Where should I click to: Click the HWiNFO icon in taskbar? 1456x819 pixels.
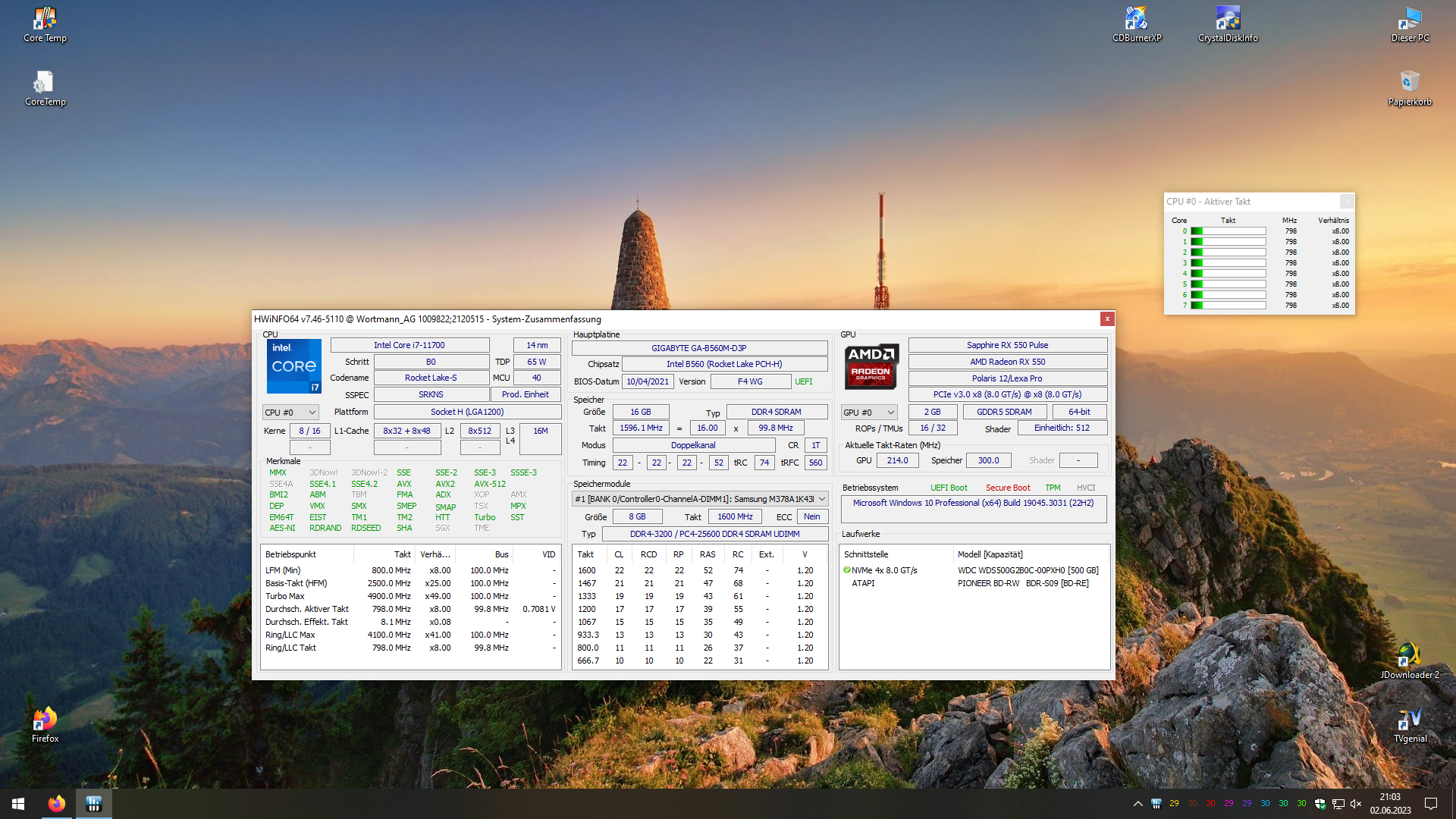93,804
